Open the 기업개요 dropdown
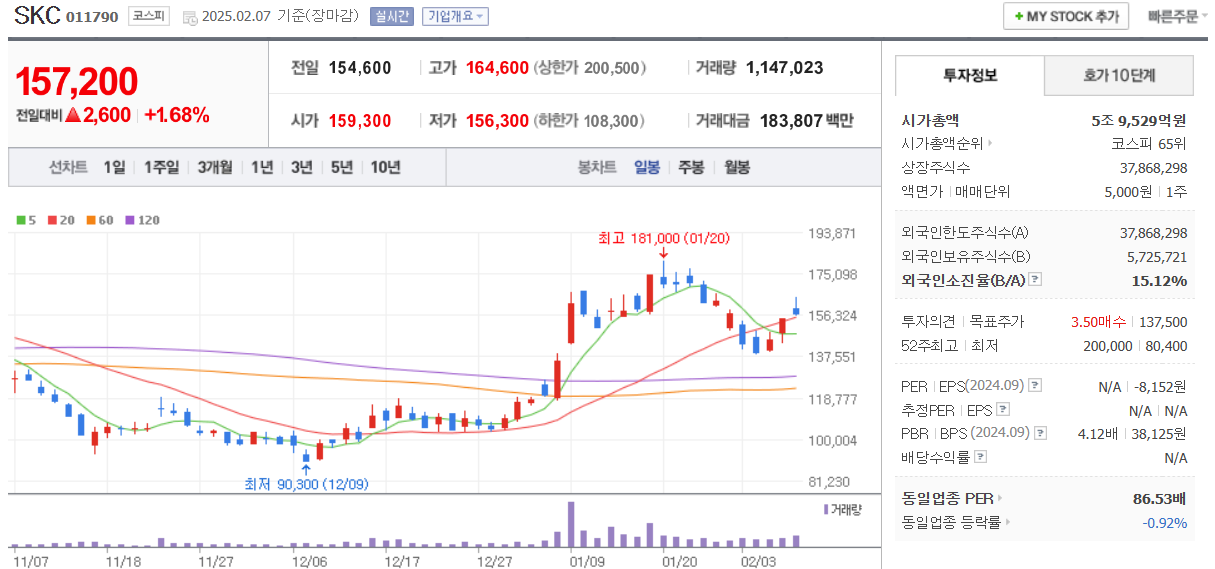 [x=455, y=16]
